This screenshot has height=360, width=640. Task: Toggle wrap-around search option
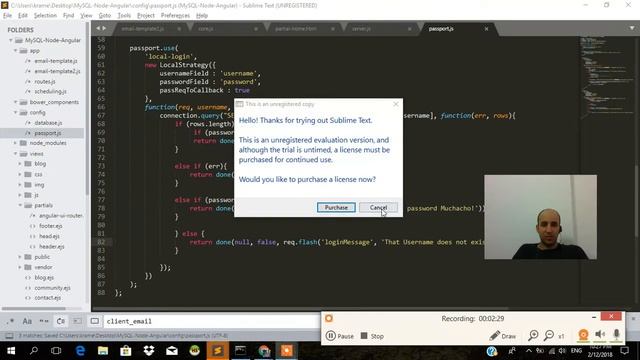tap(60, 321)
